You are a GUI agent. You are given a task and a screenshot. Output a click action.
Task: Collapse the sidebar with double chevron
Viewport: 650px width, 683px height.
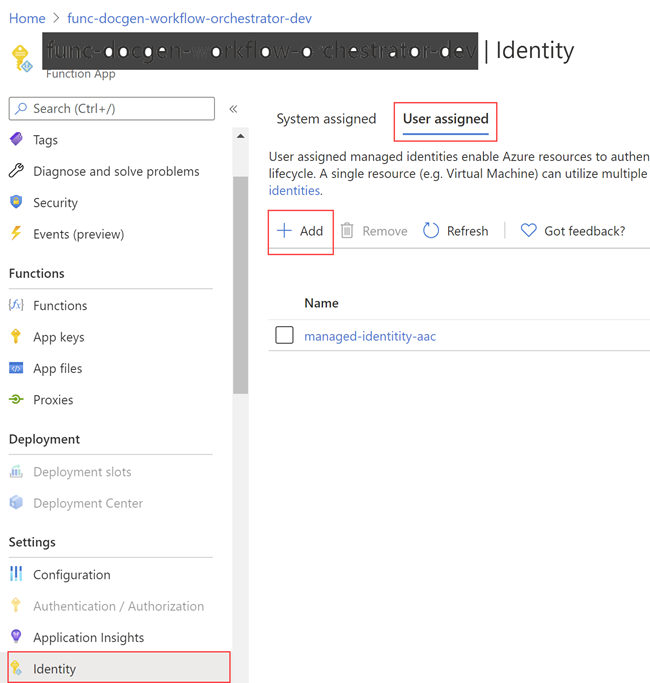point(234,109)
